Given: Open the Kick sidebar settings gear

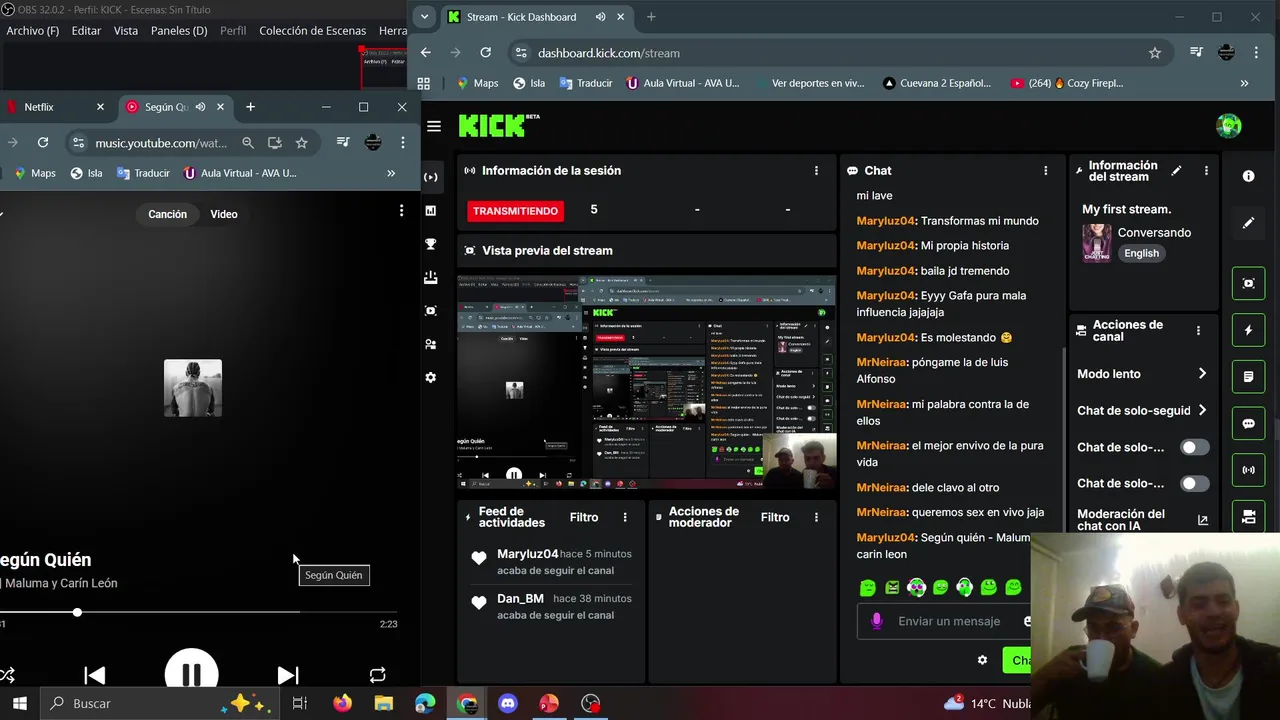Looking at the screenshot, I should [431, 377].
